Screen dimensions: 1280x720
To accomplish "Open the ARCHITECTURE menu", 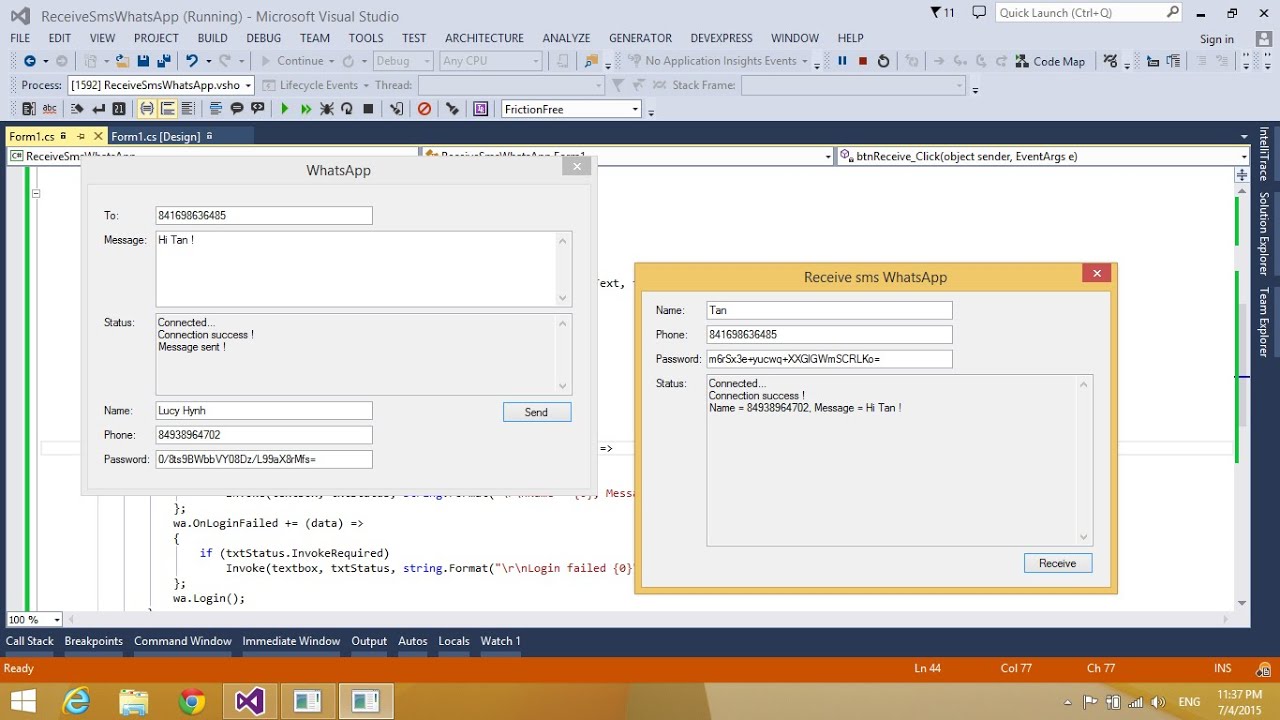I will pyautogui.click(x=484, y=38).
